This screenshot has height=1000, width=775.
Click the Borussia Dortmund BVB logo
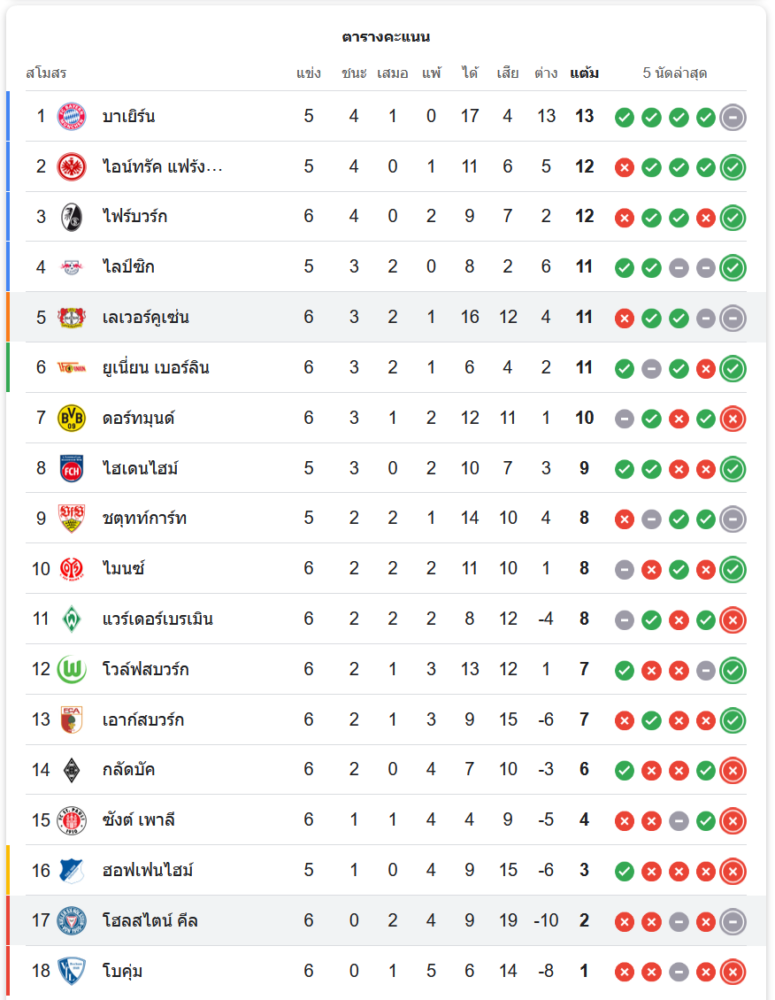pyautogui.click(x=72, y=418)
